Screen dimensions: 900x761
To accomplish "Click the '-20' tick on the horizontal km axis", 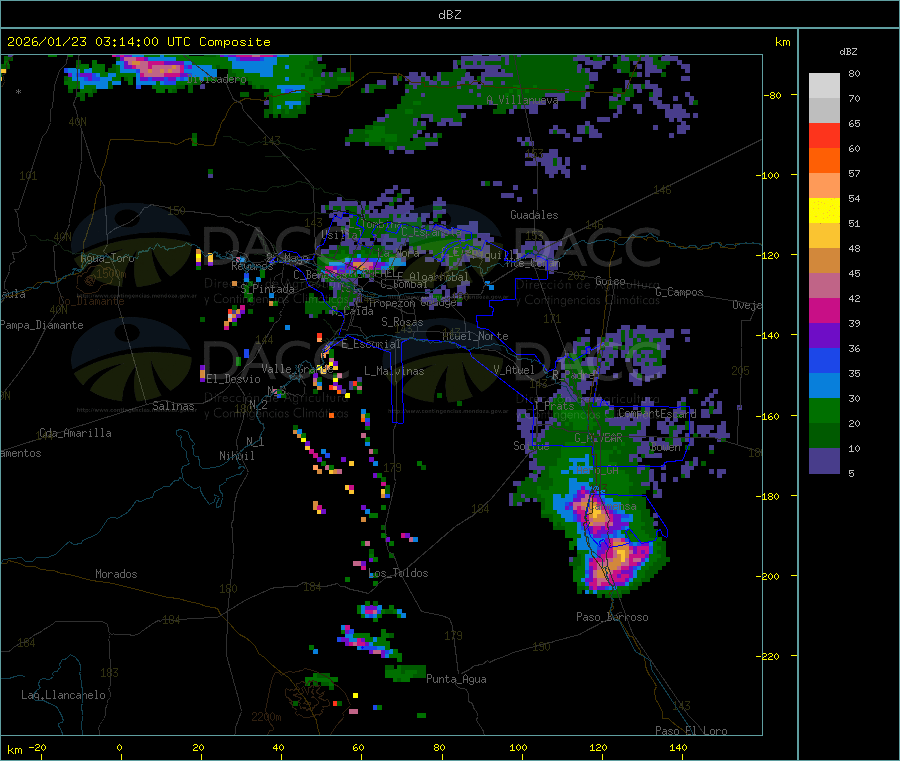I will pos(37,748).
